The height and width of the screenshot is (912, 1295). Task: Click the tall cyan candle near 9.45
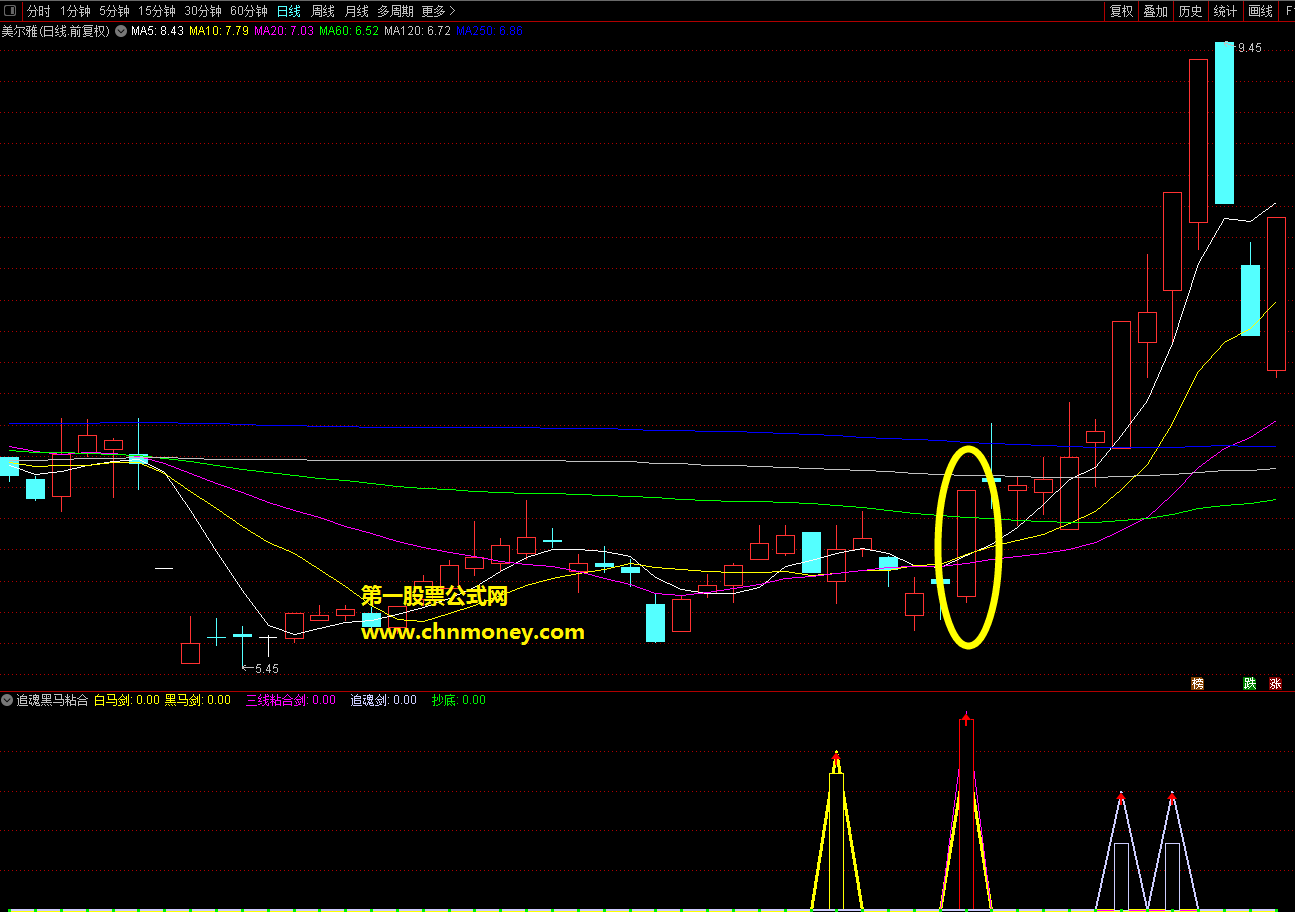(1224, 123)
